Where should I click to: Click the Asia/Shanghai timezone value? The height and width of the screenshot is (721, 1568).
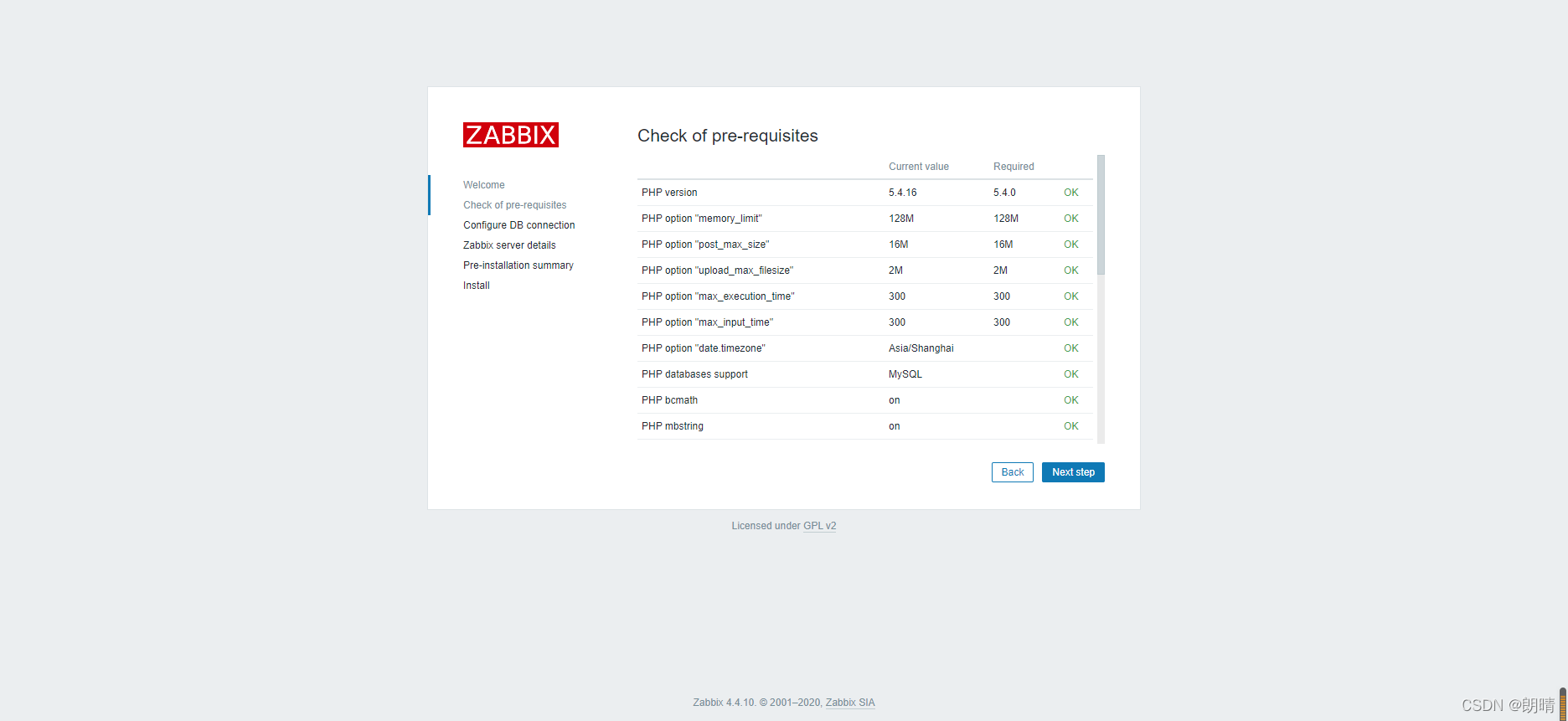point(921,348)
